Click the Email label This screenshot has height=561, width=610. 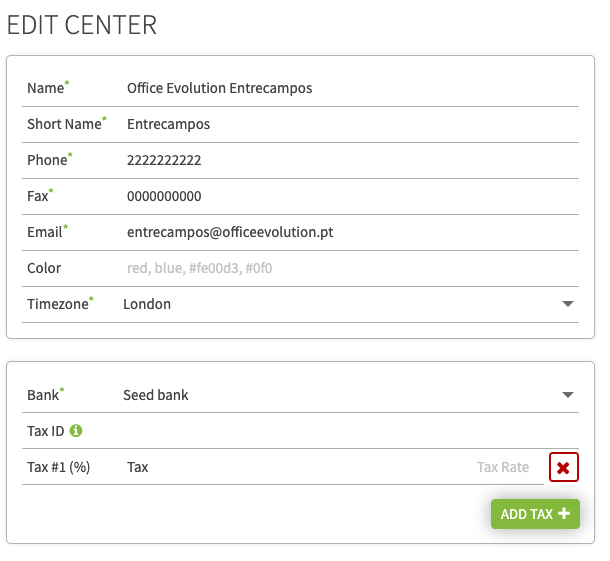(47, 232)
